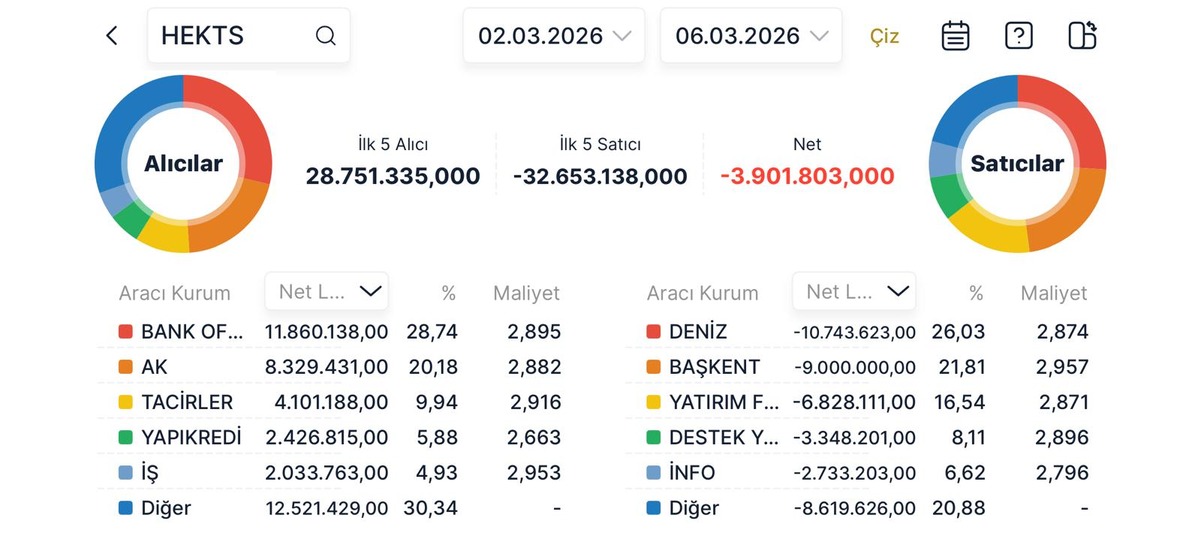Tap the layout switch icon
This screenshot has width=1200, height=554.
click(1082, 36)
